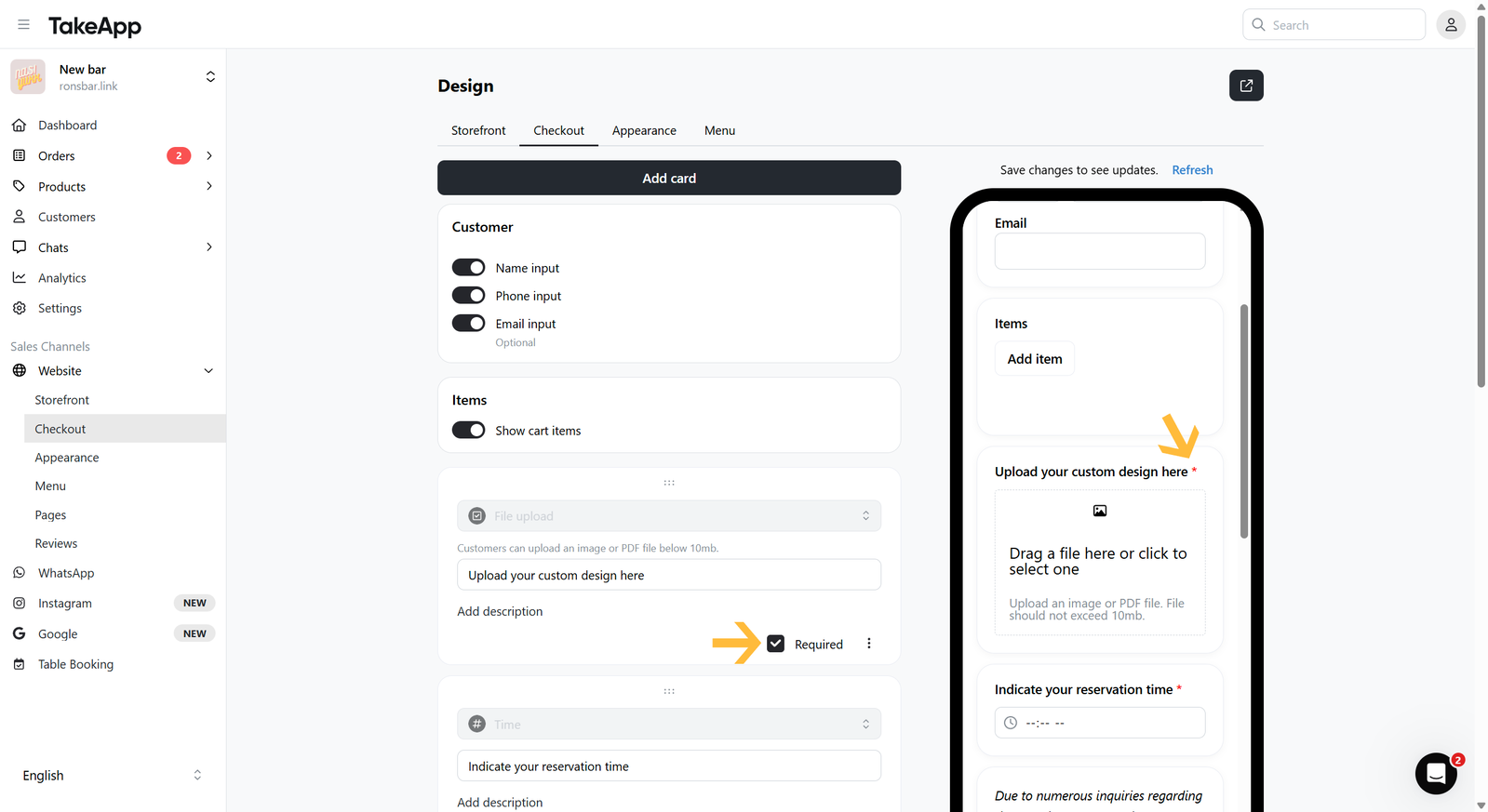Click the Orders list icon
Image resolution: width=1488 pixels, height=812 pixels.
(20, 155)
